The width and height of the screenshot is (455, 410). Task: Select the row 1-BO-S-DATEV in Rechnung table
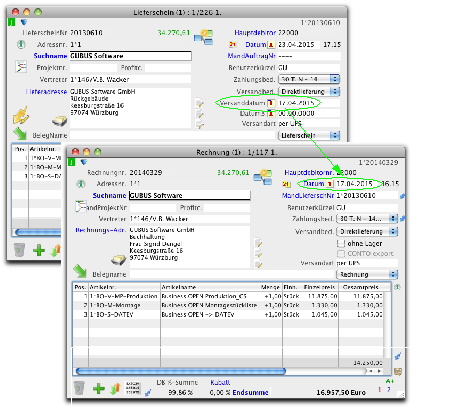pyautogui.click(x=228, y=314)
